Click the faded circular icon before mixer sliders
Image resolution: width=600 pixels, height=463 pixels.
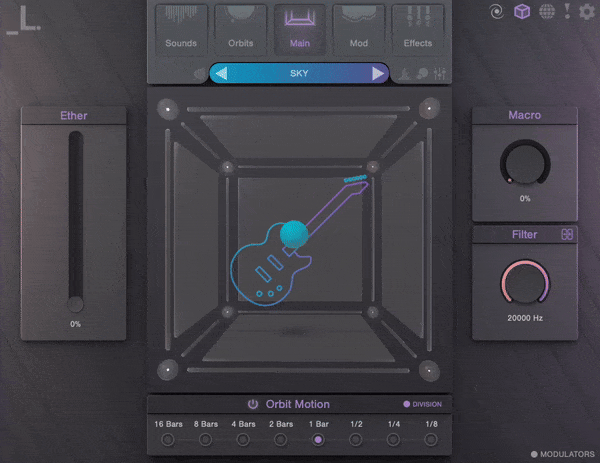coord(422,73)
